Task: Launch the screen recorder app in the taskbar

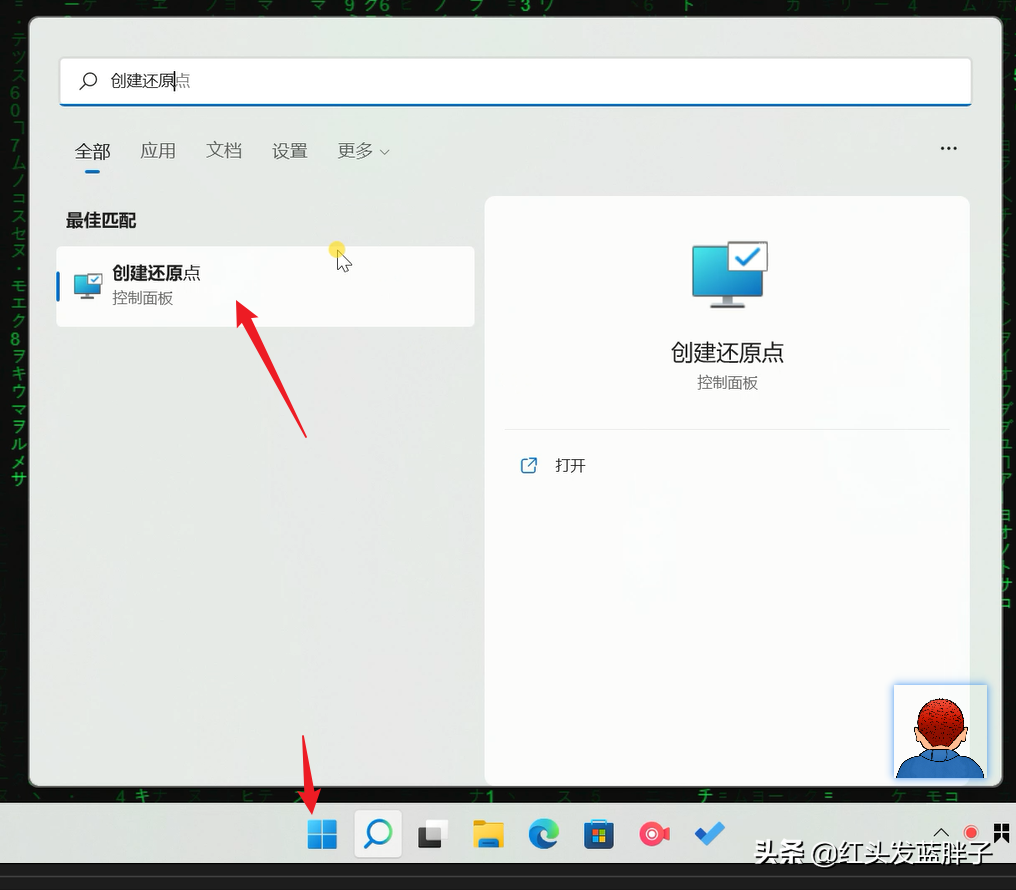Action: (x=653, y=834)
